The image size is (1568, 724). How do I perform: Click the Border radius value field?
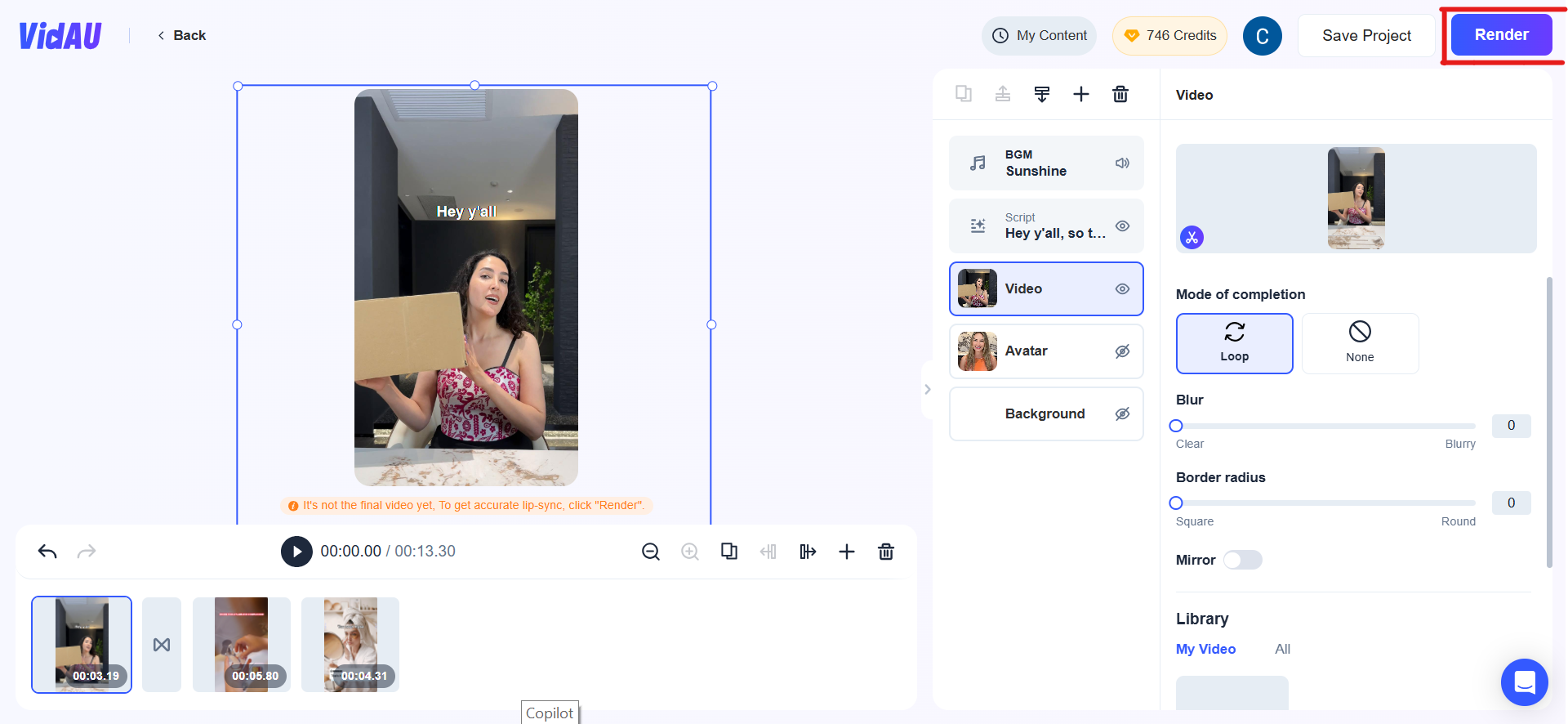(x=1511, y=503)
